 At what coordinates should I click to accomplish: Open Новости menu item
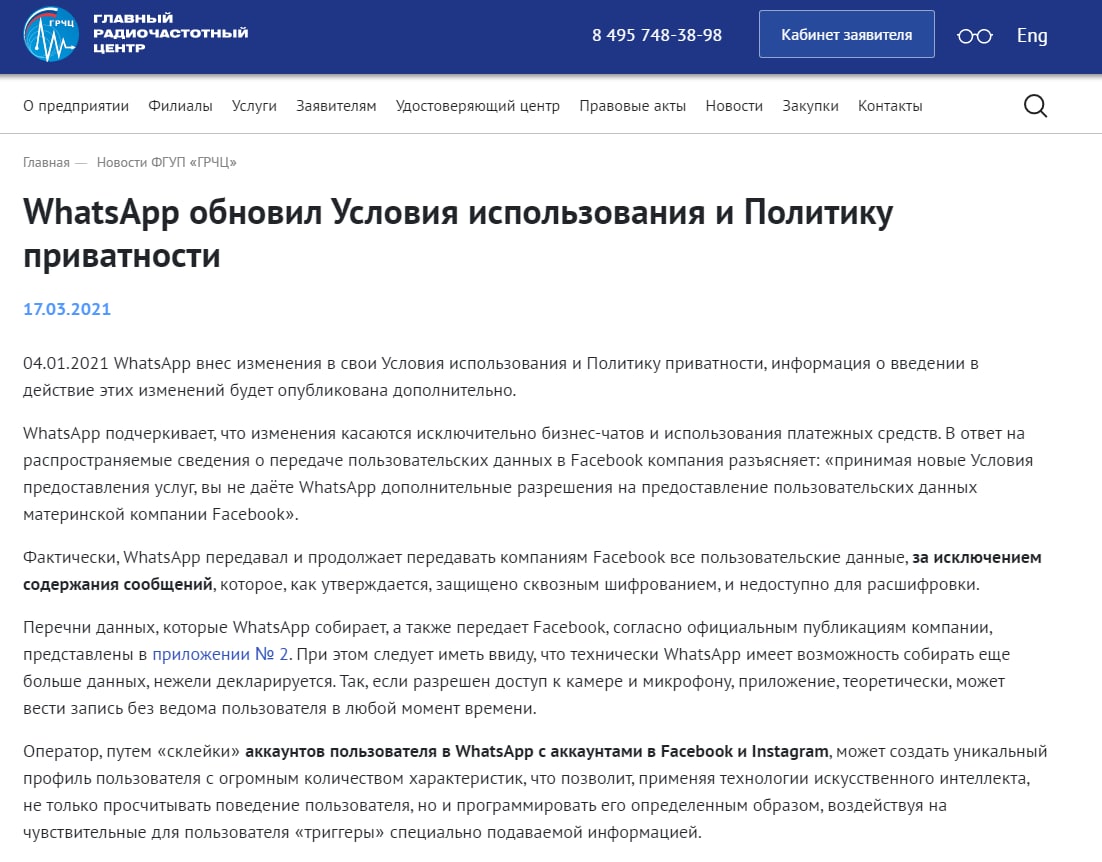pos(734,106)
